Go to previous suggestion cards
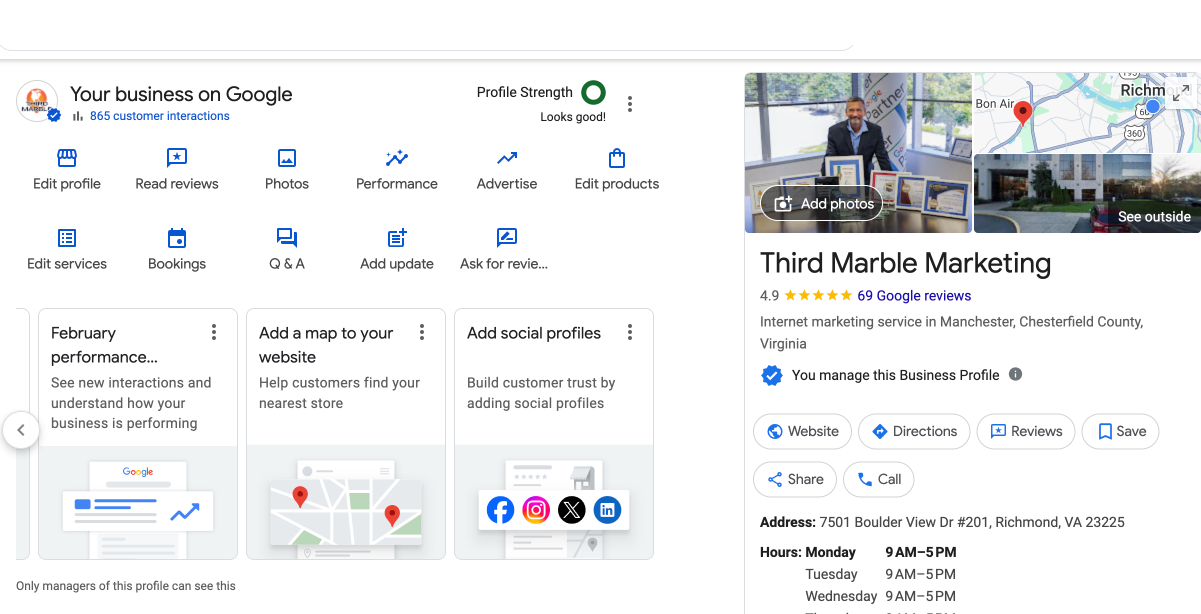 pyautogui.click(x=21, y=431)
